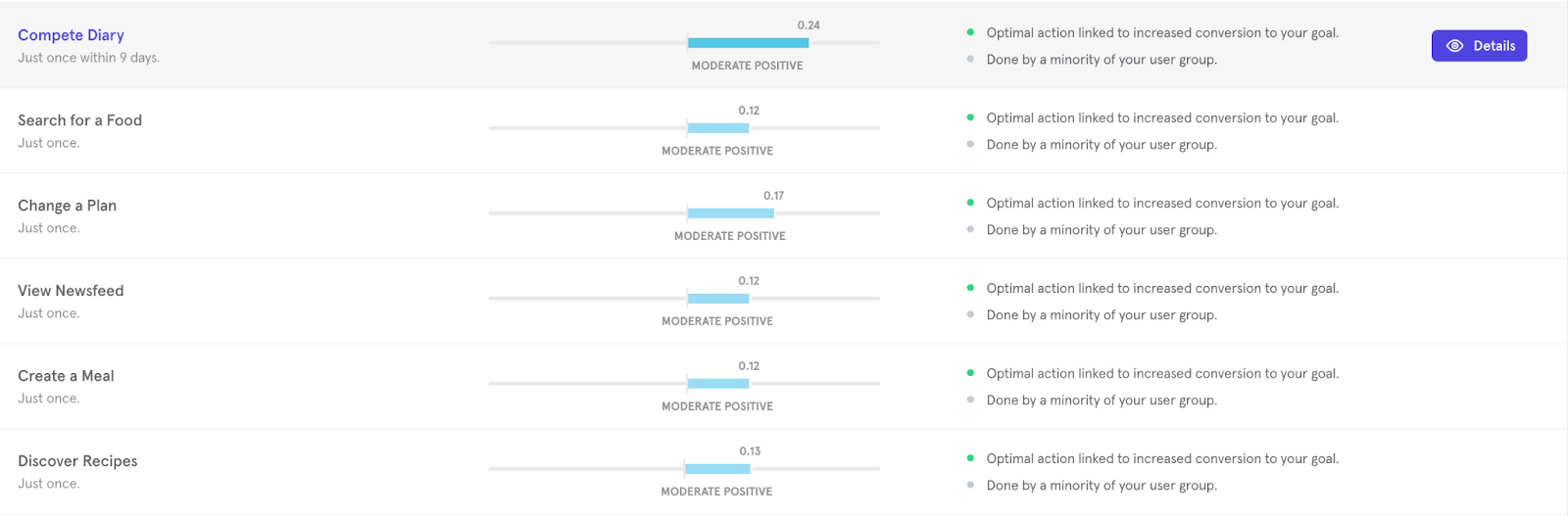Select the Create a Meal row title
This screenshot has height=516, width=1568.
pos(66,376)
